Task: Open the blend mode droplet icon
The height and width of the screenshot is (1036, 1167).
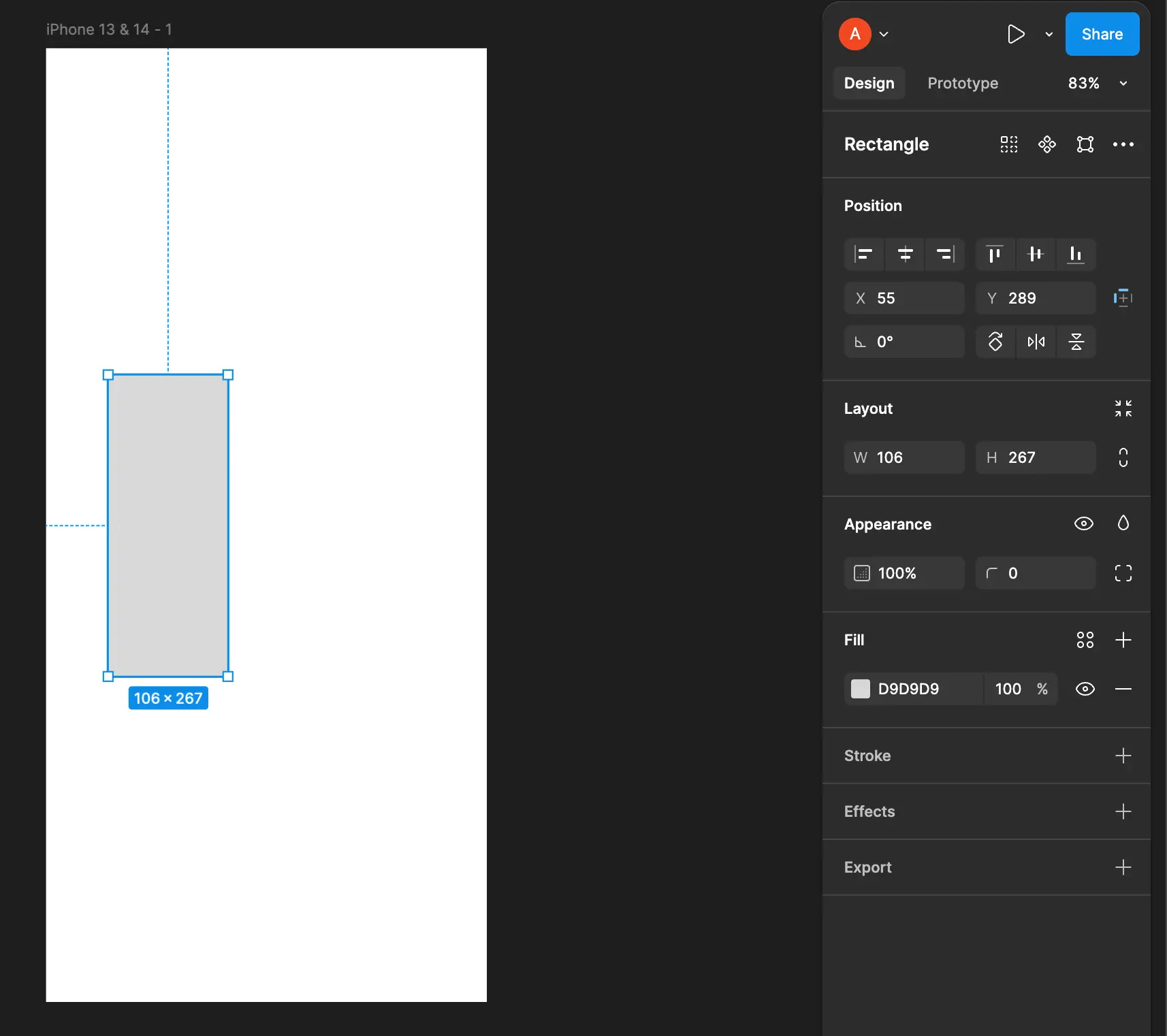Action: click(x=1123, y=523)
